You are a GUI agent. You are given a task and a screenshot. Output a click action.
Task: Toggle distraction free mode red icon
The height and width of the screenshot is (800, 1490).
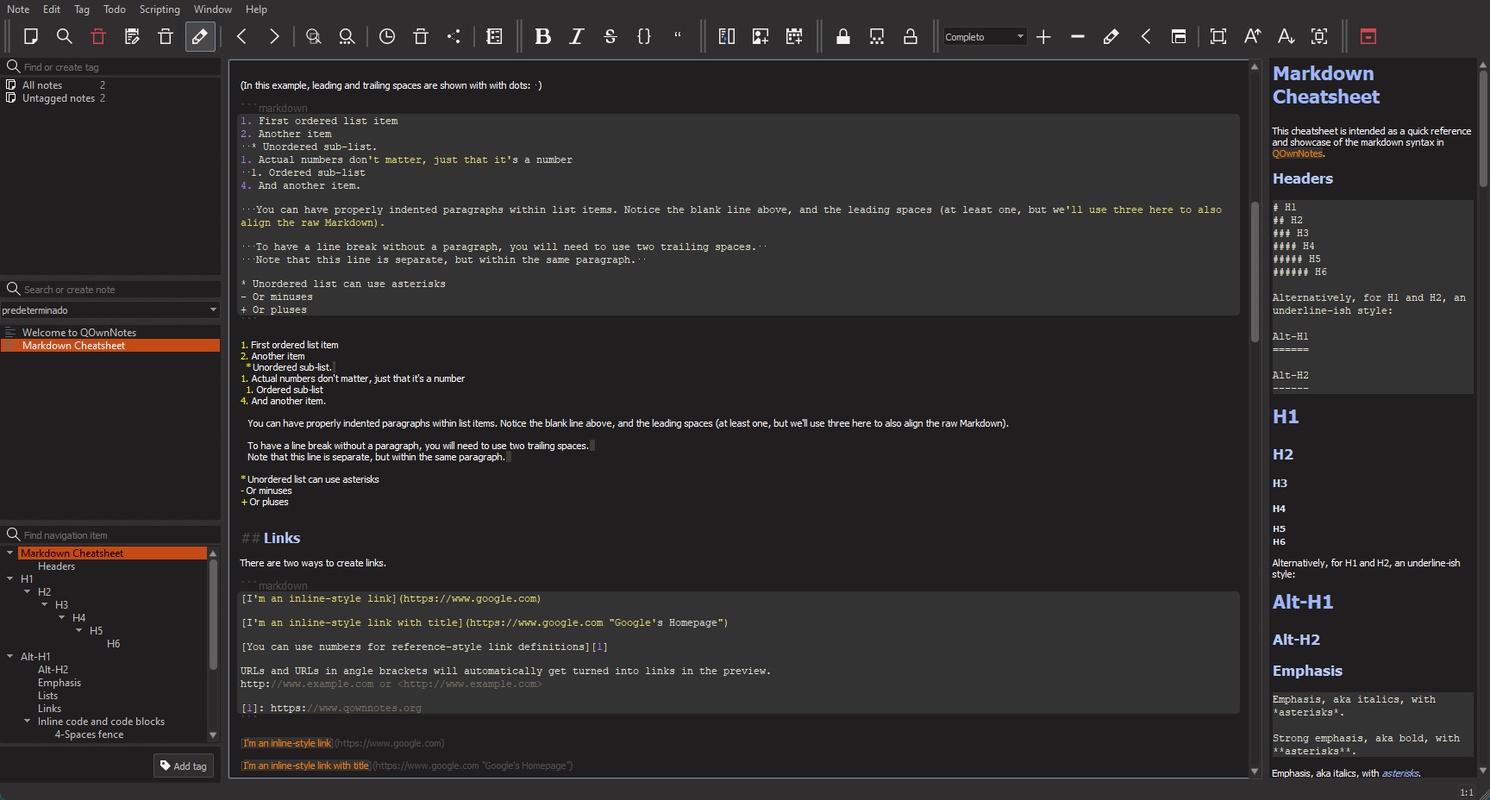1368,37
